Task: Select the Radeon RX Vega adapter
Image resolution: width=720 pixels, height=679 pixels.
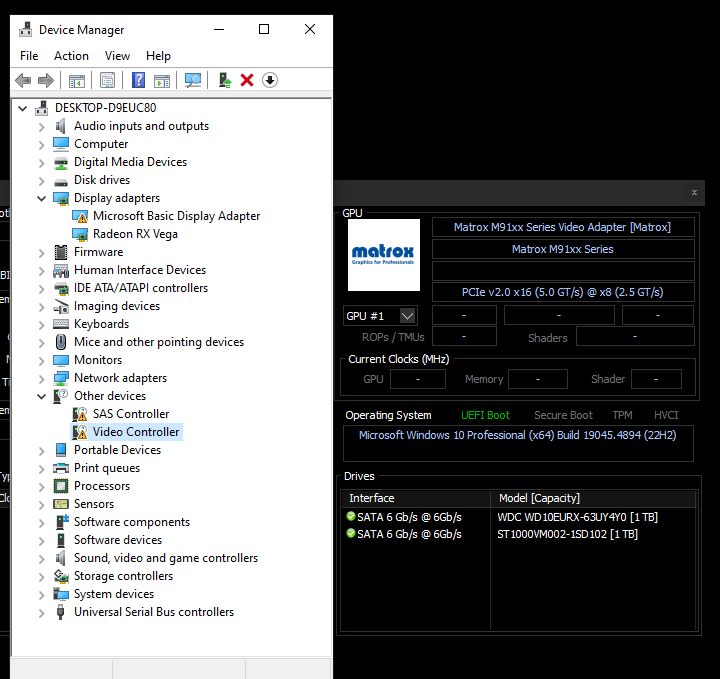Action: coord(135,234)
